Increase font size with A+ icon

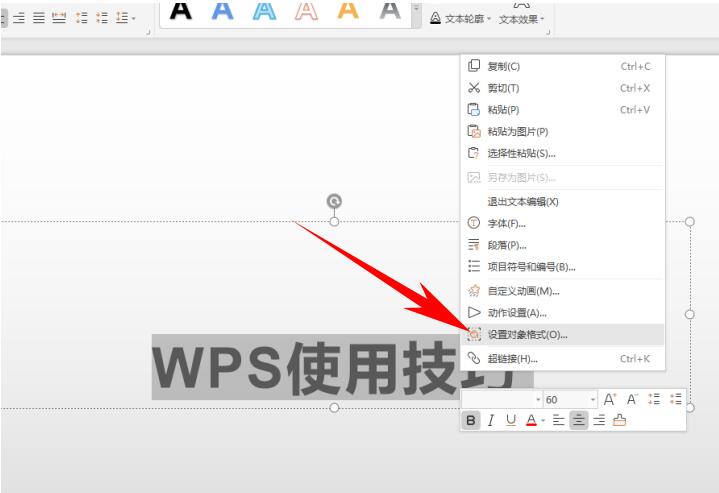coord(609,399)
